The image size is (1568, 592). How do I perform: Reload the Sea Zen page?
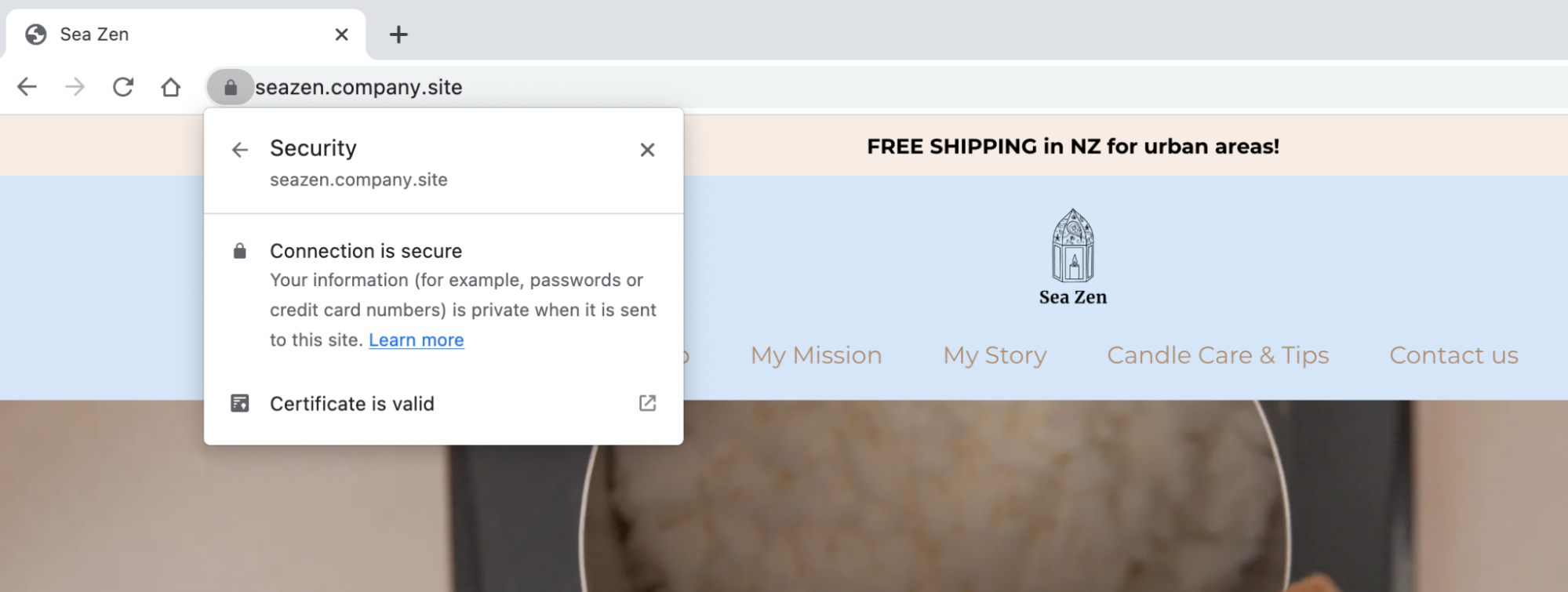[124, 87]
